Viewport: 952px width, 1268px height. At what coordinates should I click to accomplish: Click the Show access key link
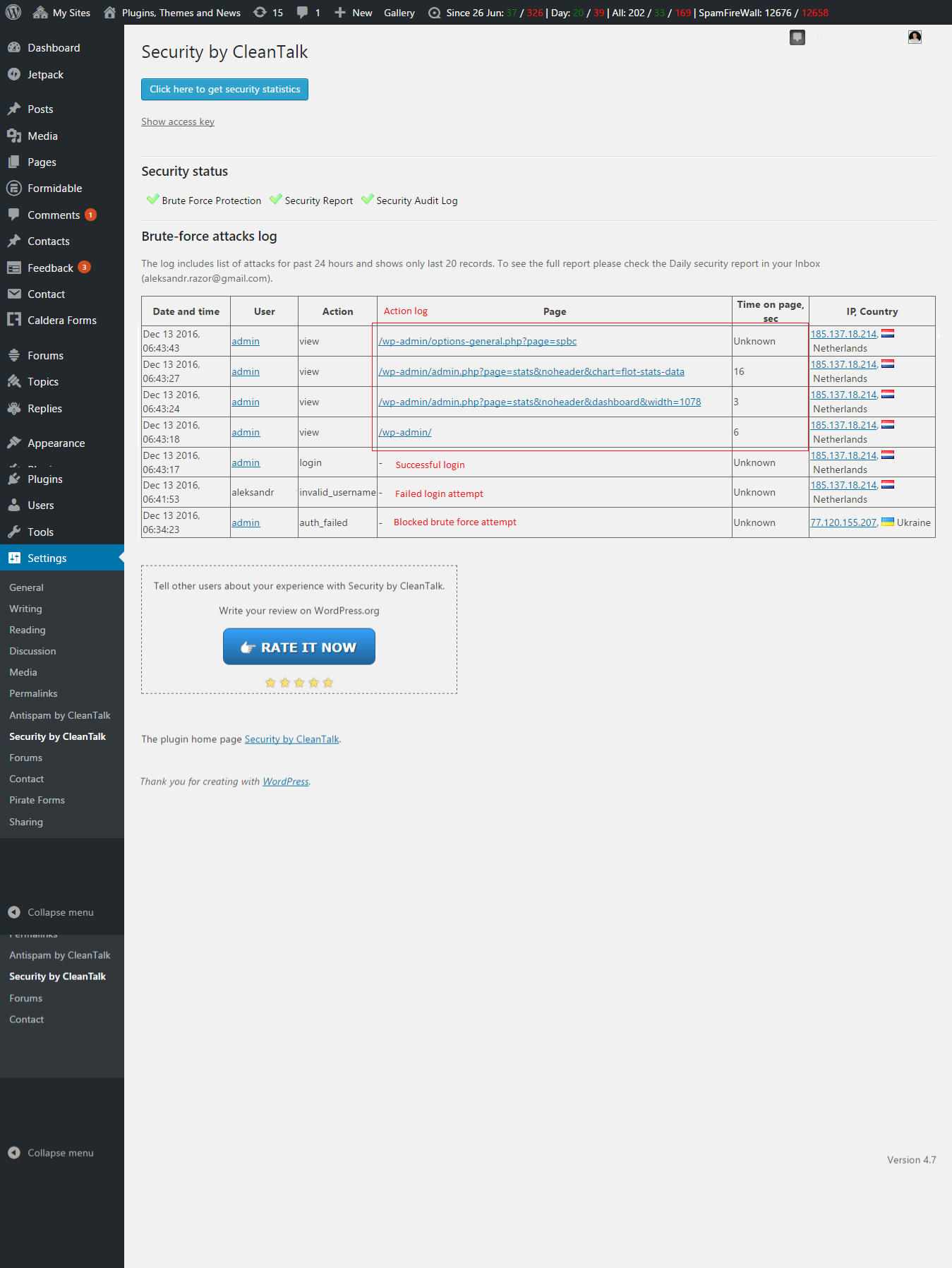tap(178, 121)
